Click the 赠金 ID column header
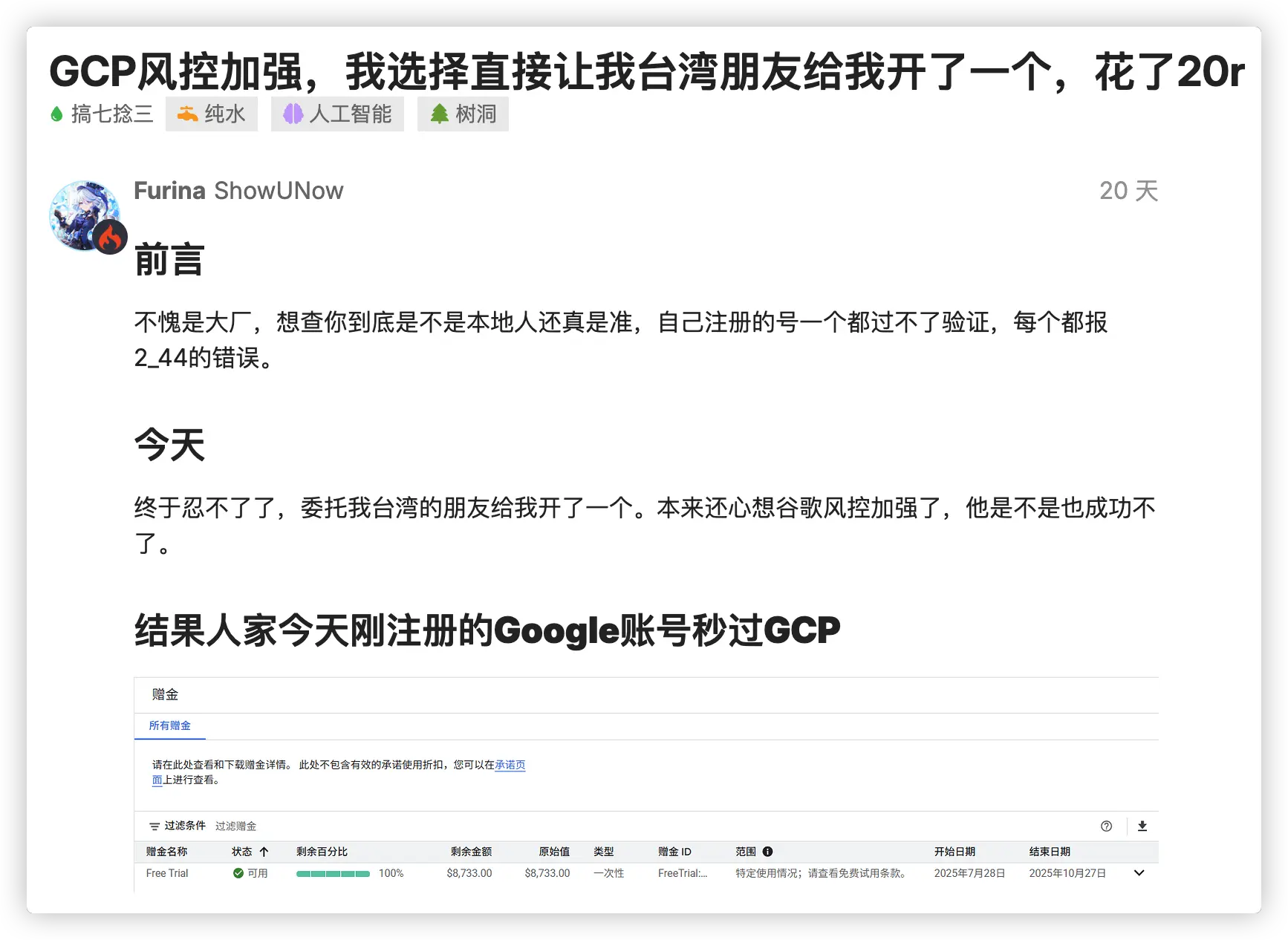The width and height of the screenshot is (1288, 940). click(x=674, y=852)
